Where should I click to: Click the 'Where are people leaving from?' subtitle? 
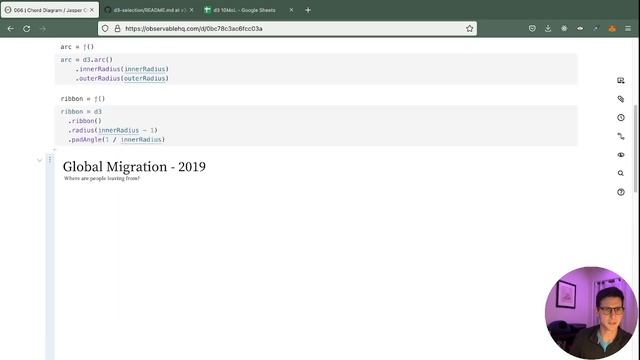(102, 178)
